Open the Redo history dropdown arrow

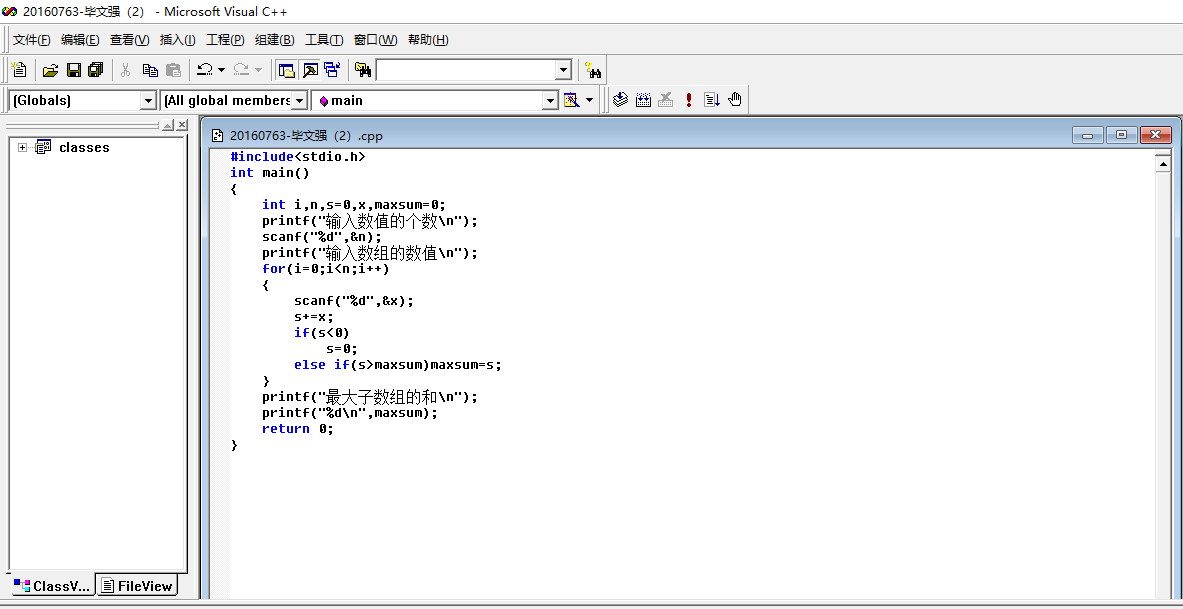click(x=259, y=70)
